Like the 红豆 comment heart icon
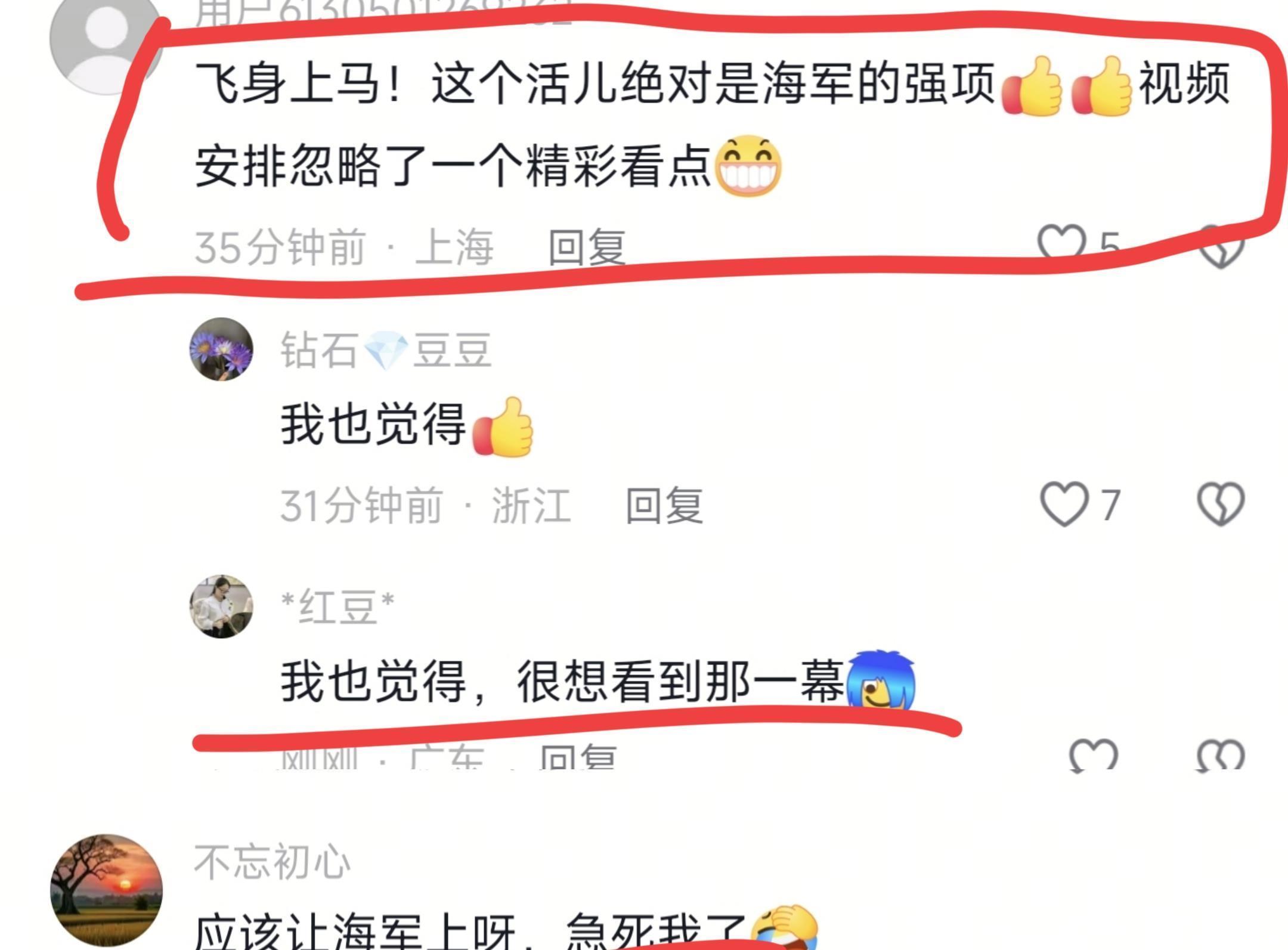The width and height of the screenshot is (1288, 950). (1093, 755)
